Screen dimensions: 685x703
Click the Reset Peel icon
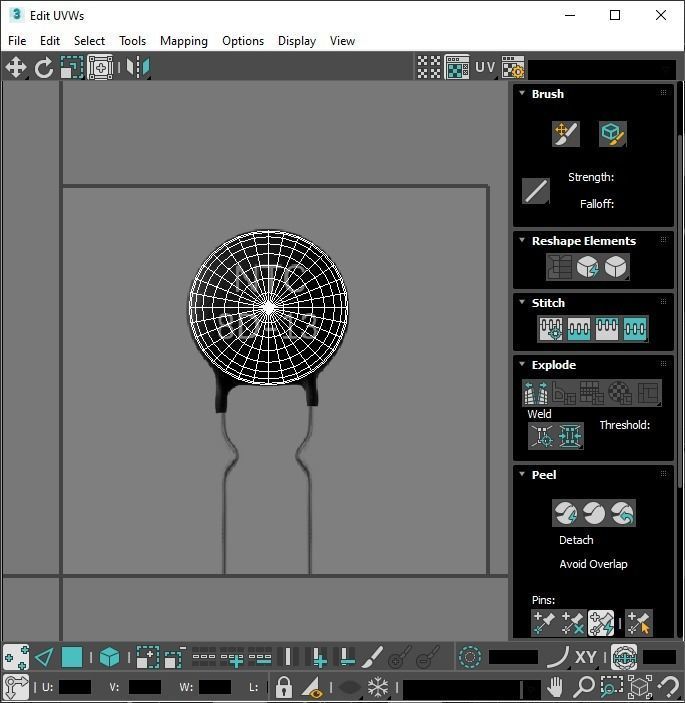pyautogui.click(x=622, y=513)
